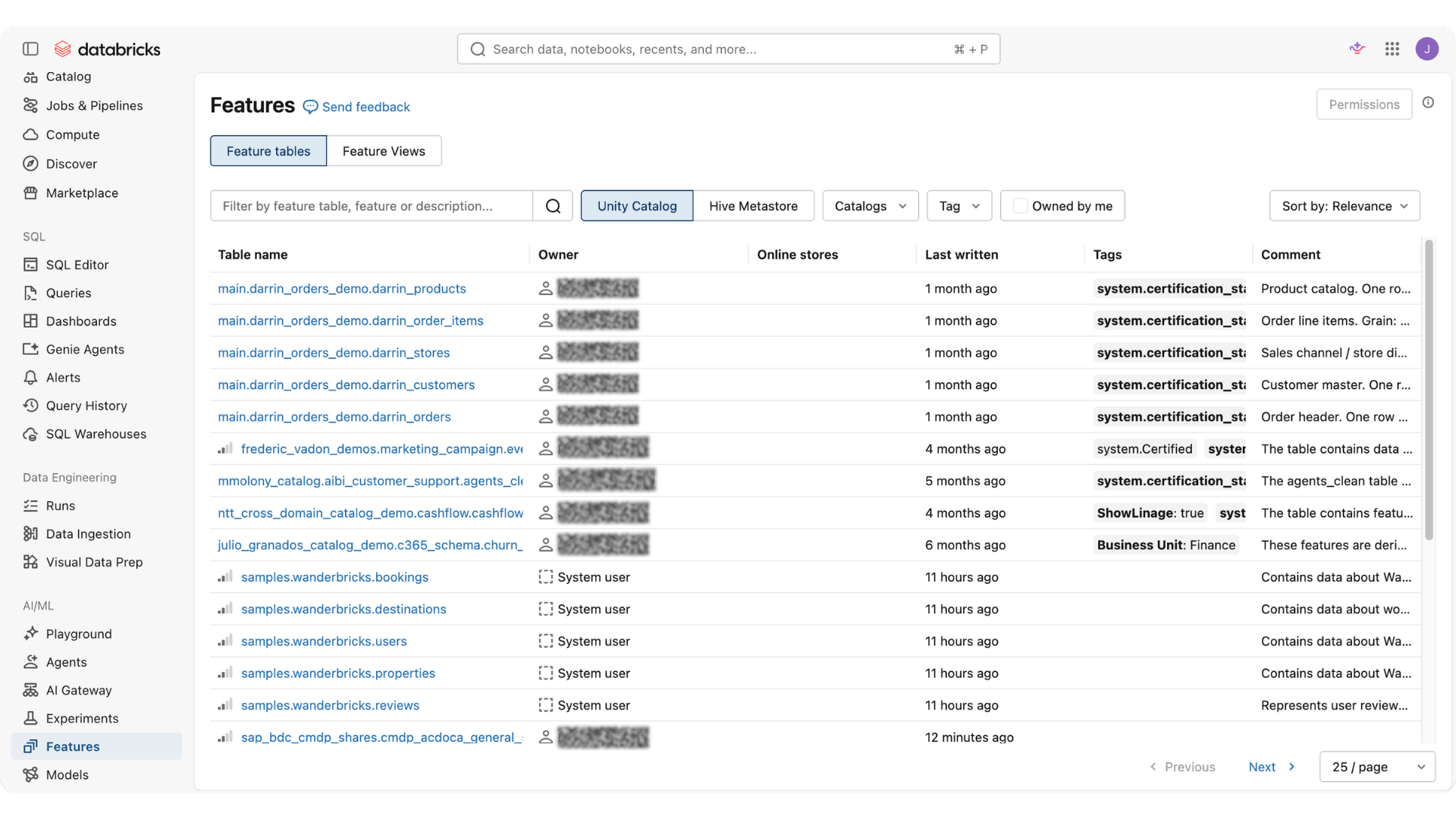Screen dimensions: 1456x819
Task: Click the ShowLinage: true tag
Action: pos(1150,513)
